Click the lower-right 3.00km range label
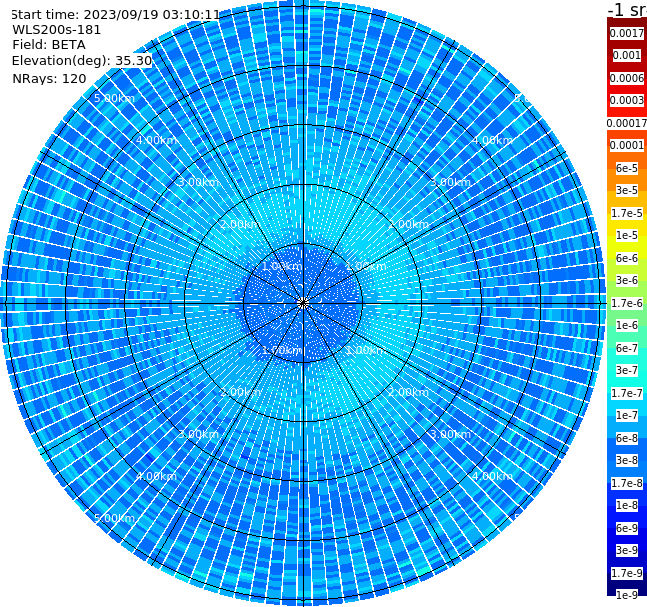 click(x=451, y=434)
